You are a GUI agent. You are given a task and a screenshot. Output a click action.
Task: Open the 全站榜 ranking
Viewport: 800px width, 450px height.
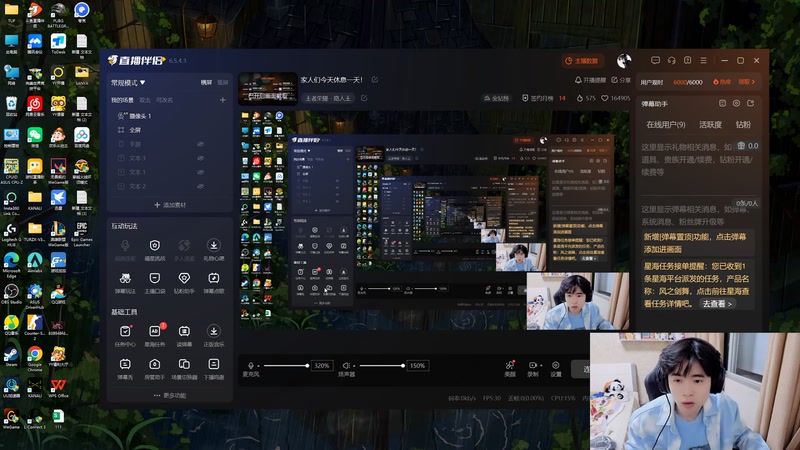click(496, 98)
